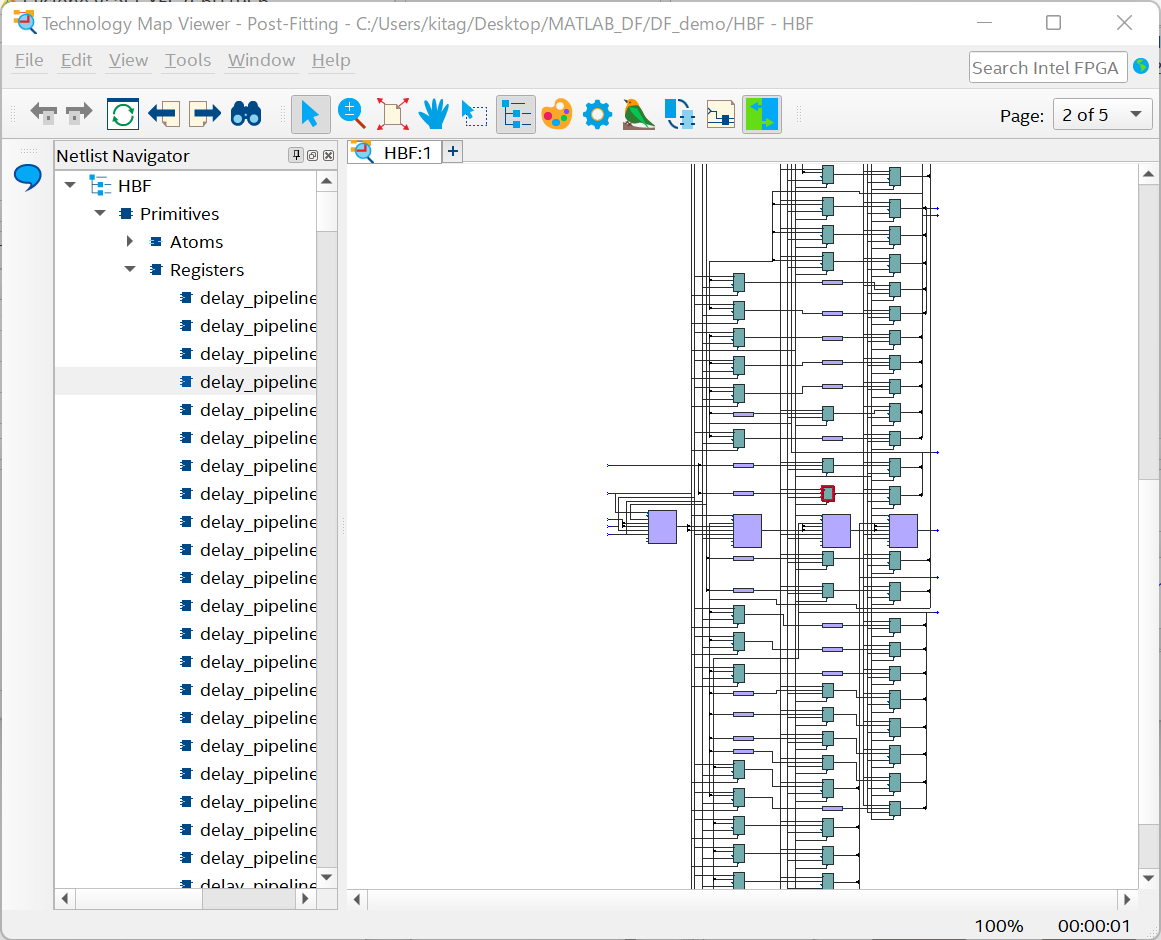
Task: Collapse the Registers tree node
Action: [x=129, y=269]
